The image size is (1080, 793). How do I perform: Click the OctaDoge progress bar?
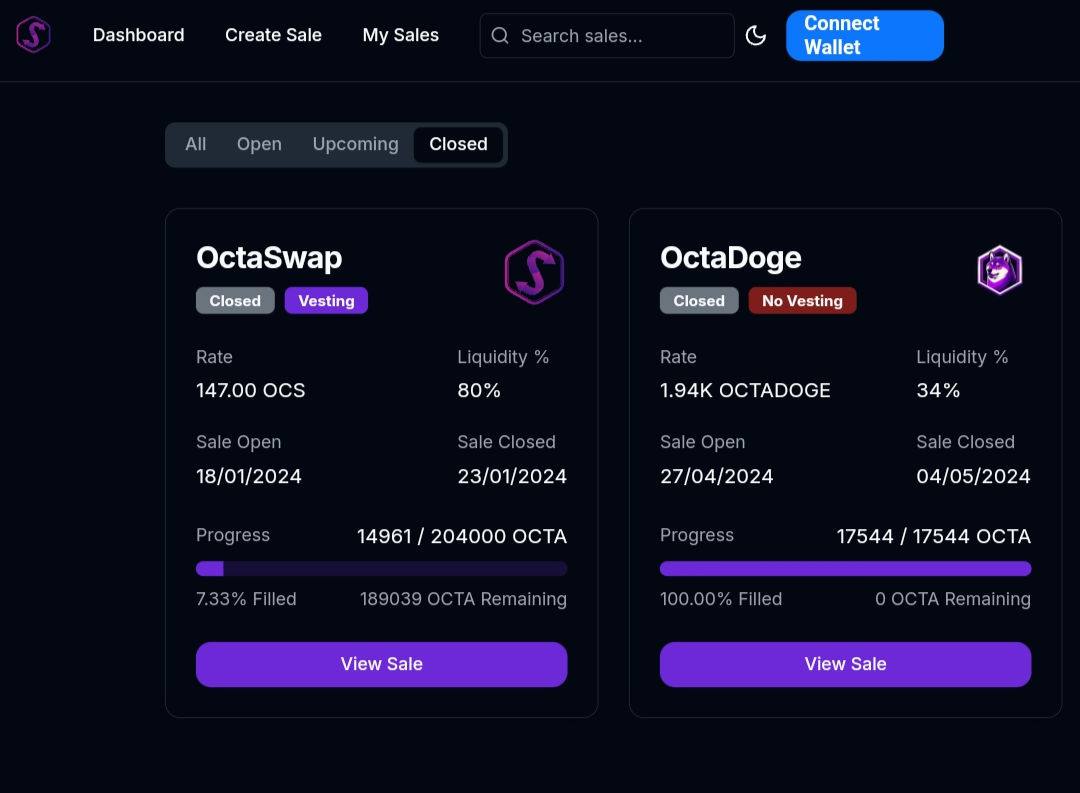(845, 568)
